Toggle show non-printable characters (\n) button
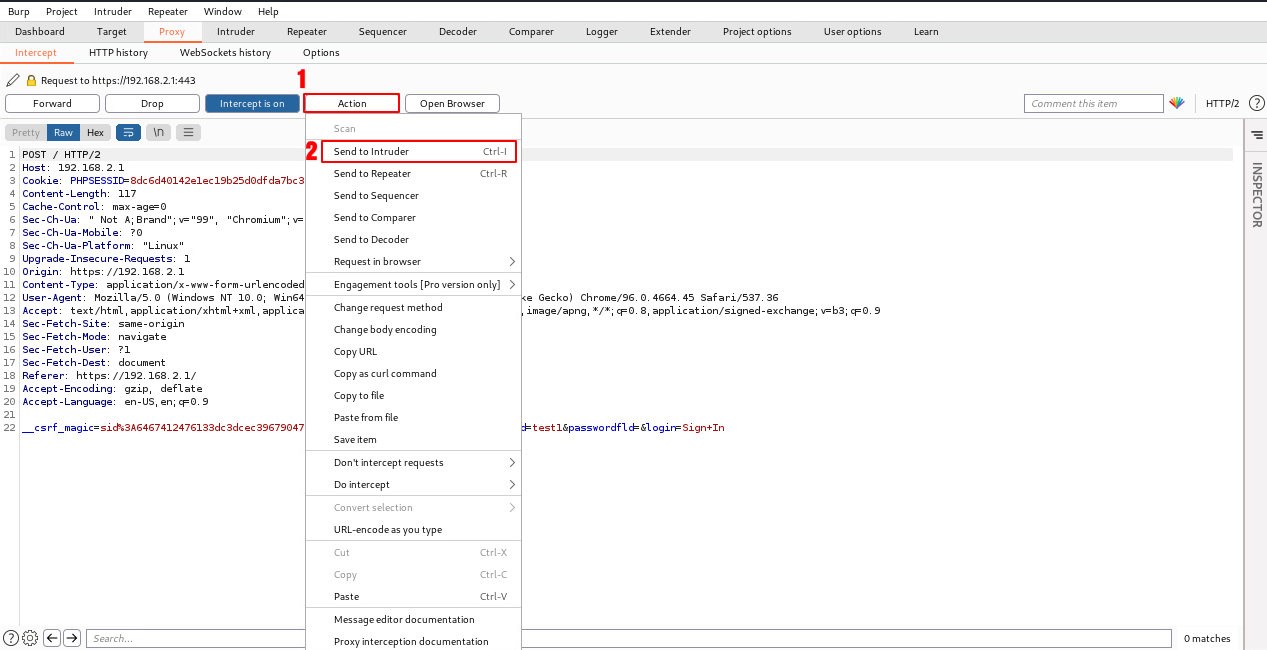 (x=158, y=132)
